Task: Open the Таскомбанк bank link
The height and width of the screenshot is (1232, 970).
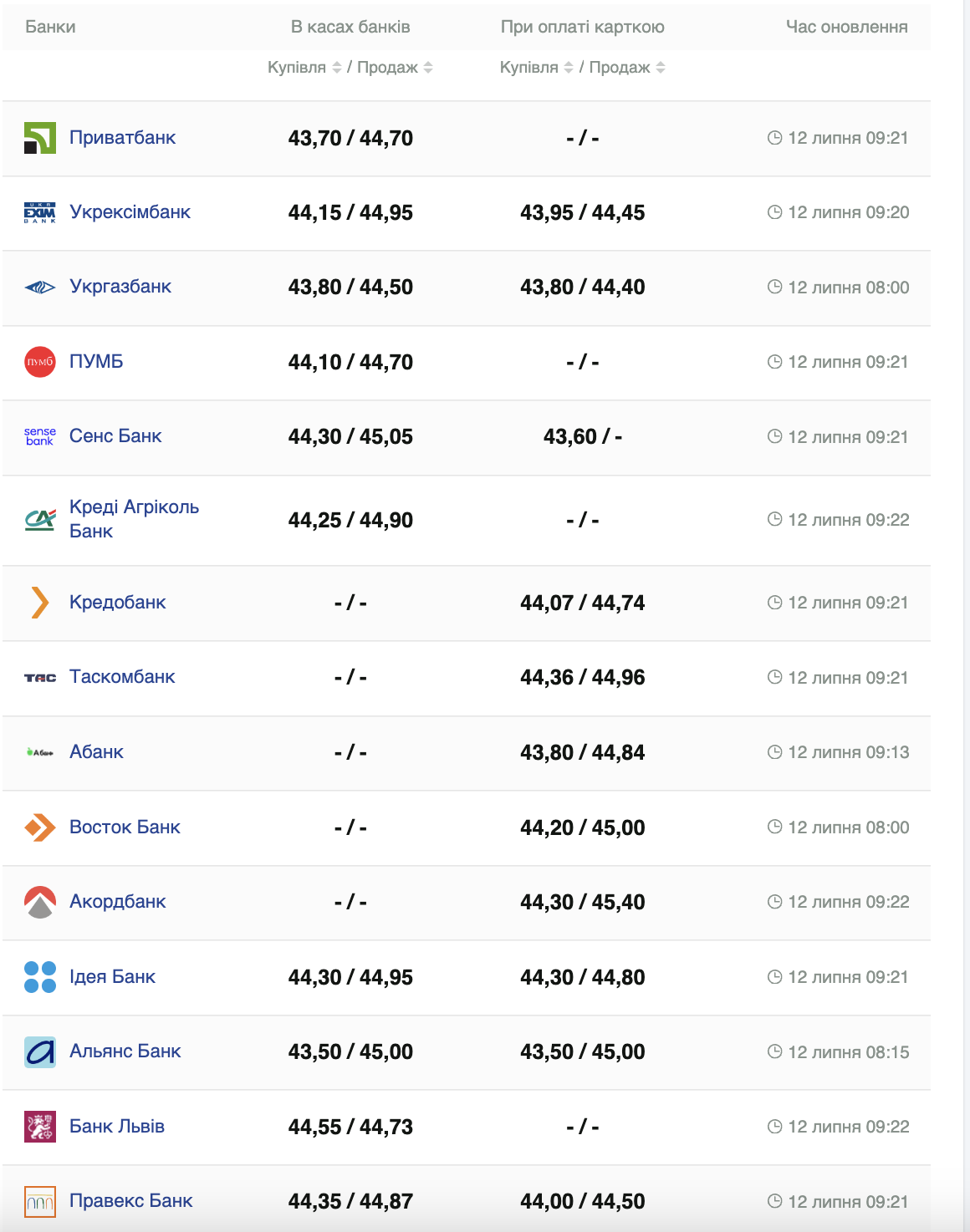Action: pyautogui.click(x=122, y=677)
